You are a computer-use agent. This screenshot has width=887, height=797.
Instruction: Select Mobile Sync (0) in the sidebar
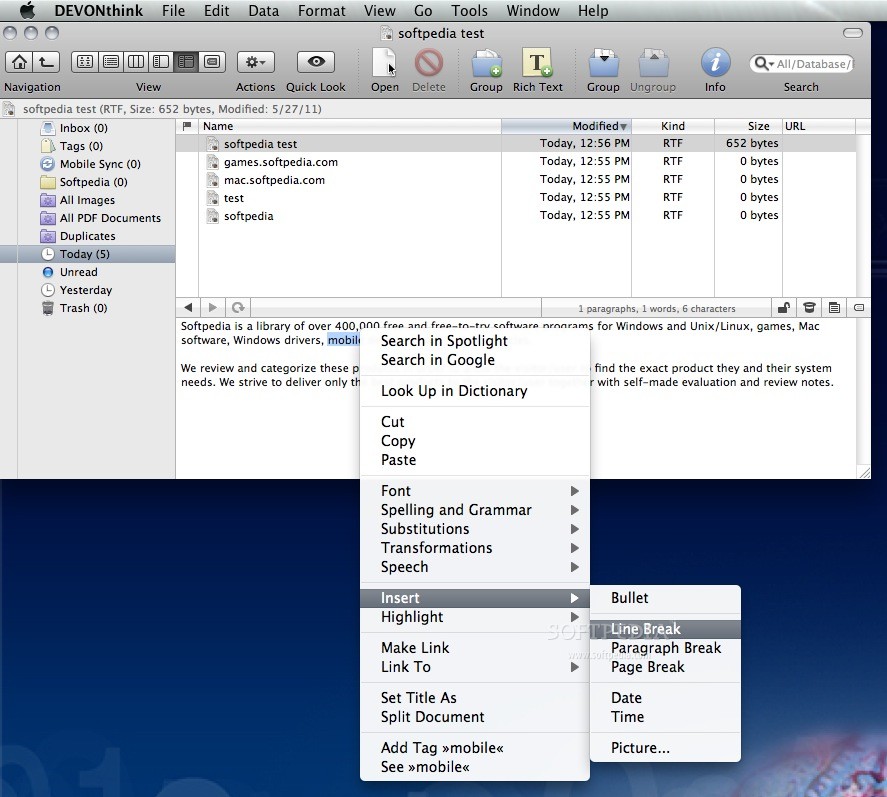[100, 165]
